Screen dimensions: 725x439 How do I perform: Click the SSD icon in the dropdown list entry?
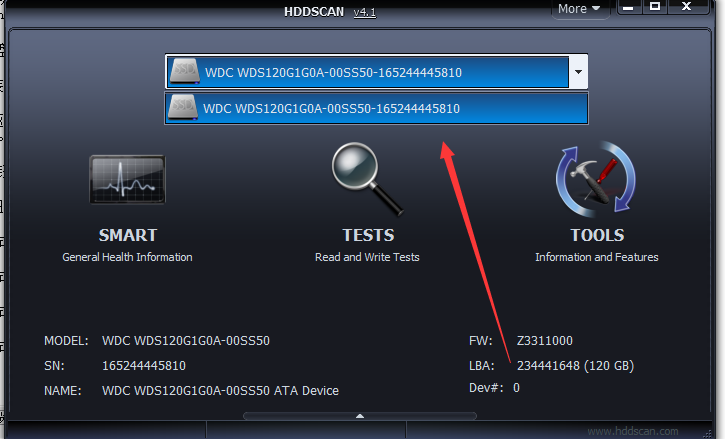(183, 107)
